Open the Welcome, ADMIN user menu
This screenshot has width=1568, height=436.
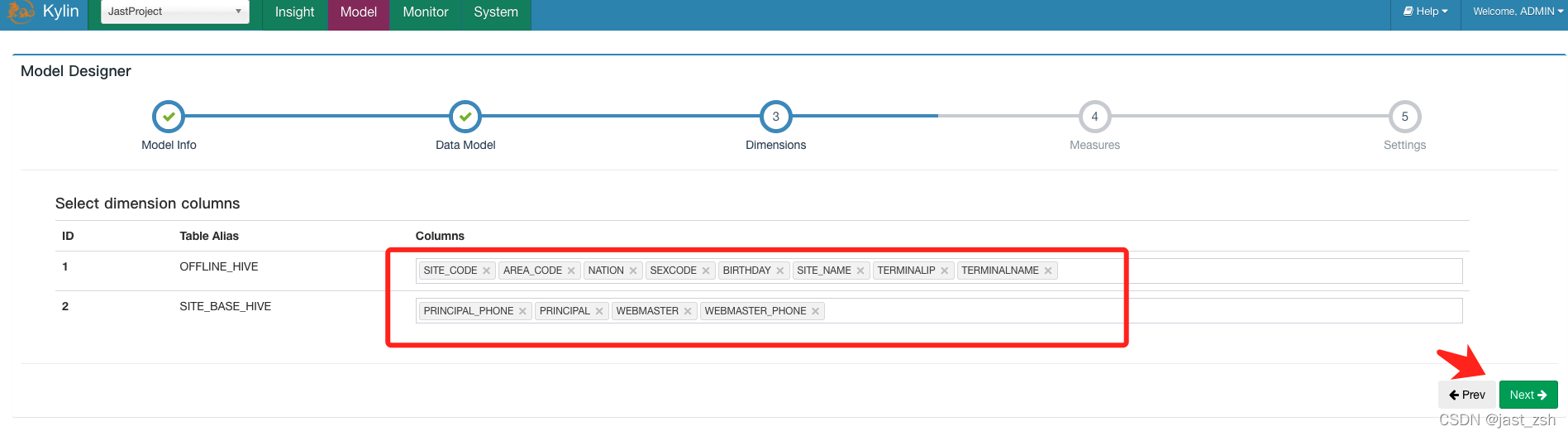pos(1518,12)
